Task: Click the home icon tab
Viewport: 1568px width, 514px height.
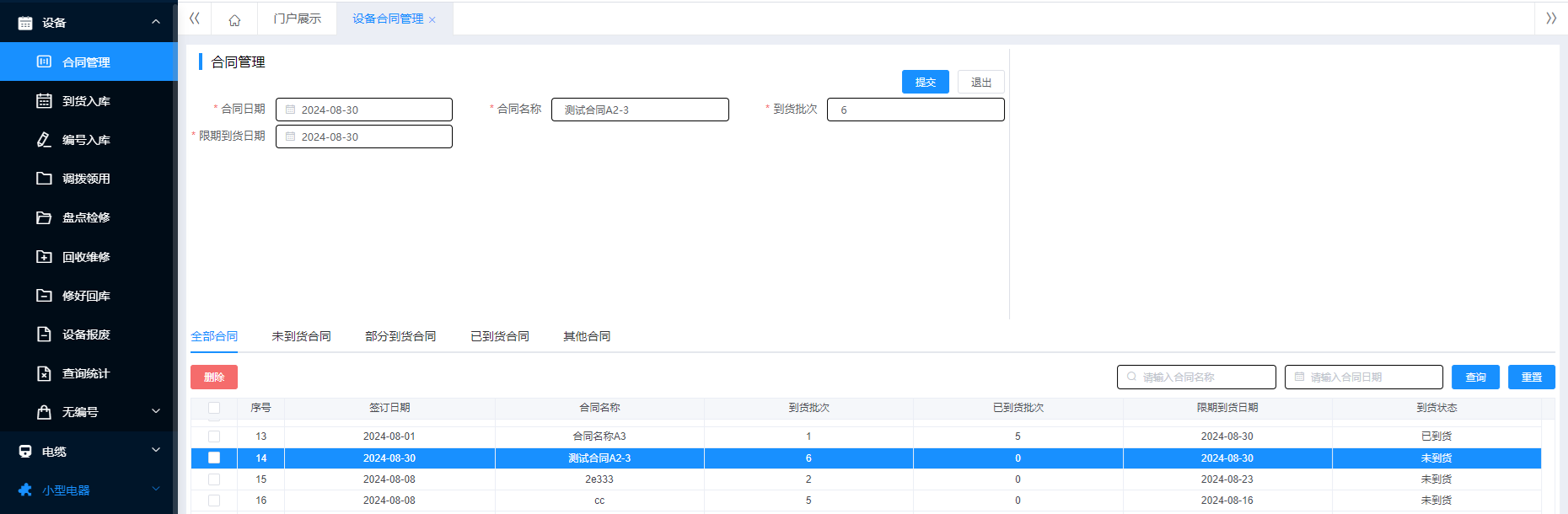Action: pyautogui.click(x=234, y=19)
